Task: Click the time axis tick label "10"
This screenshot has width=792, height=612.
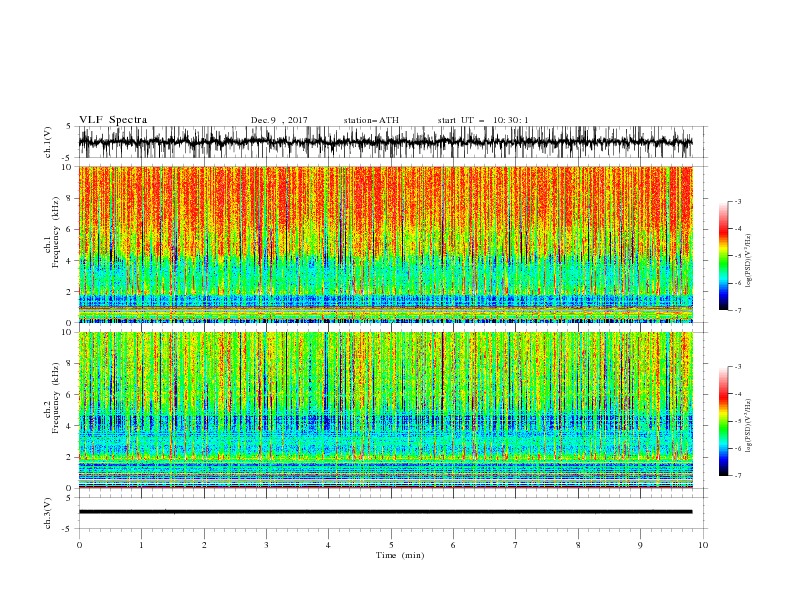Action: pos(703,545)
